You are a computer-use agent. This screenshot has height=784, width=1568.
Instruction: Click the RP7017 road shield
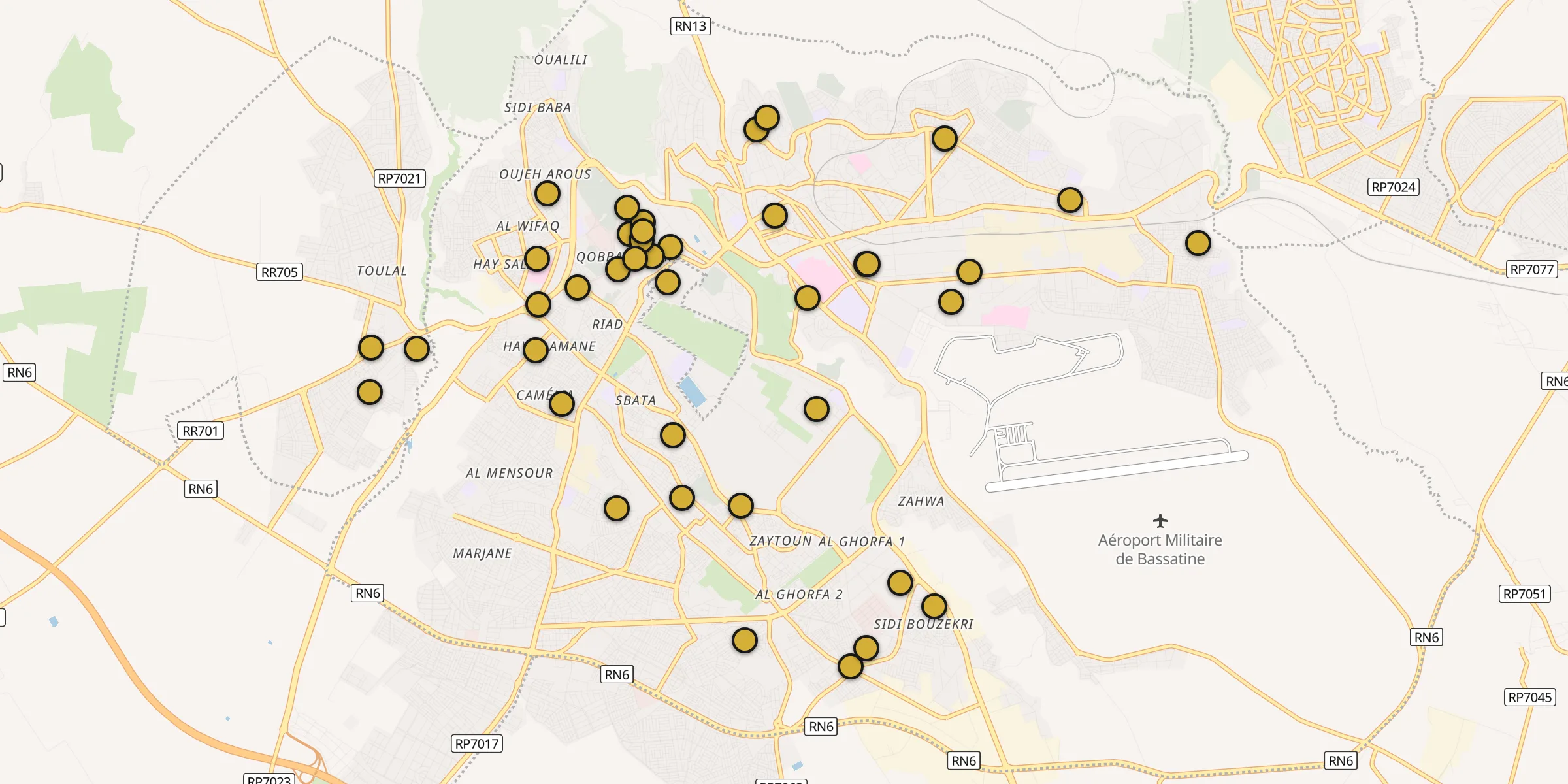[476, 743]
